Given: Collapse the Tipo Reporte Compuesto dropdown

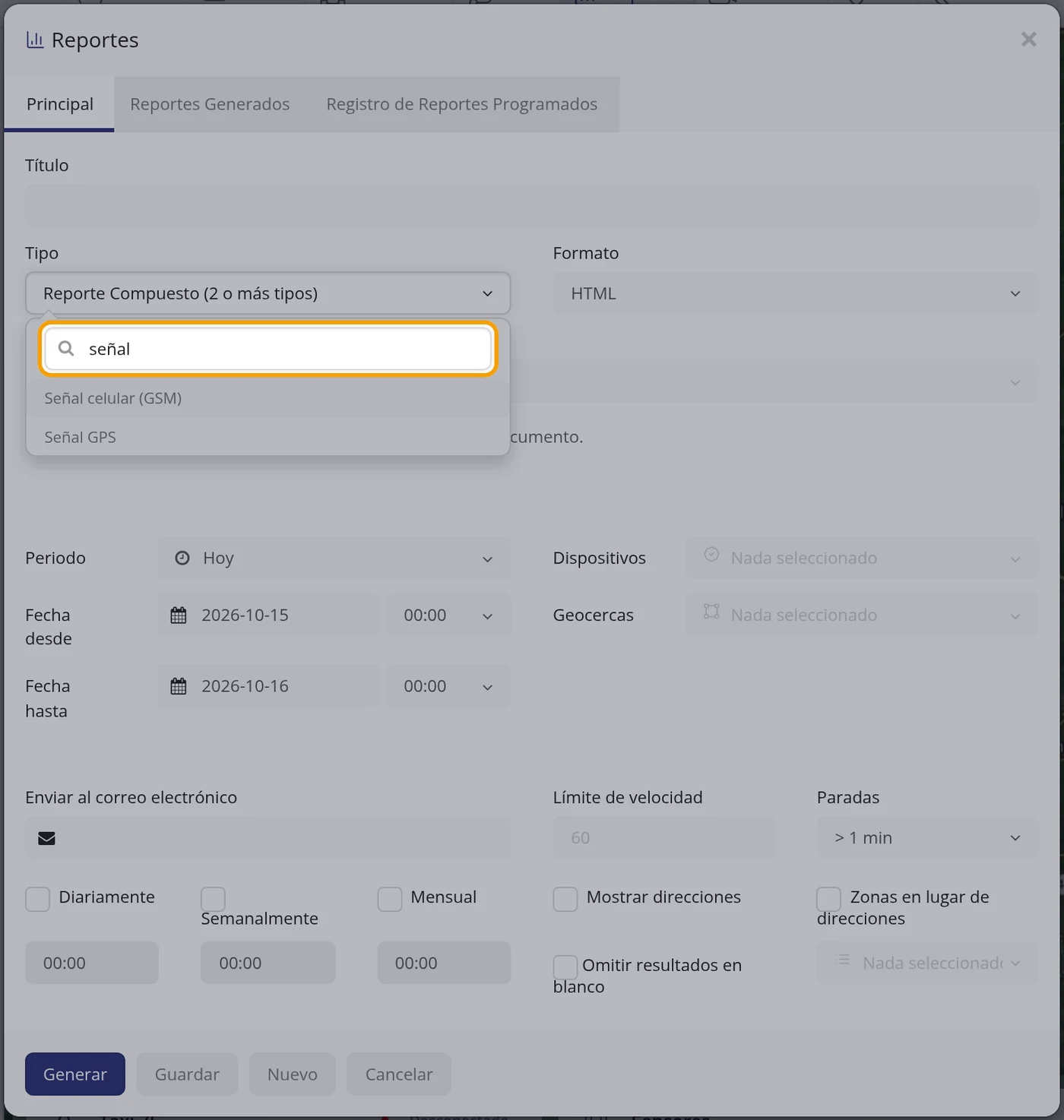Looking at the screenshot, I should [268, 293].
